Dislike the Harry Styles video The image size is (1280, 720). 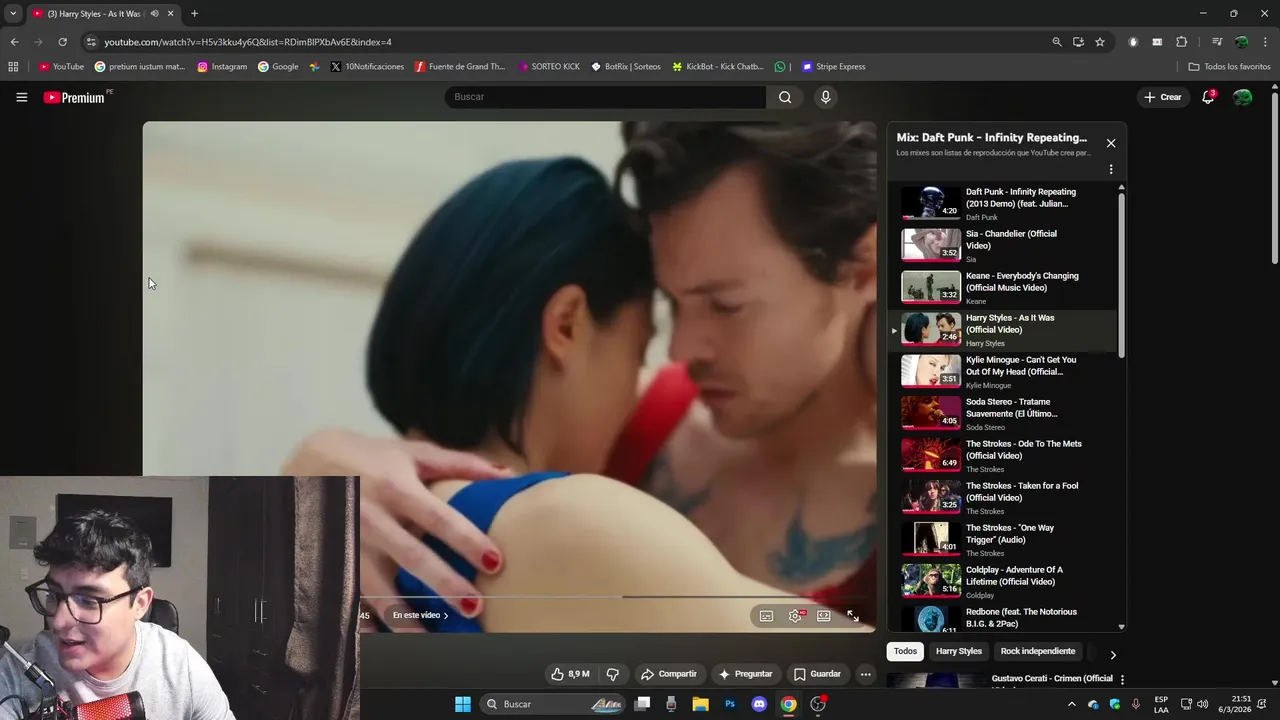[x=613, y=674]
